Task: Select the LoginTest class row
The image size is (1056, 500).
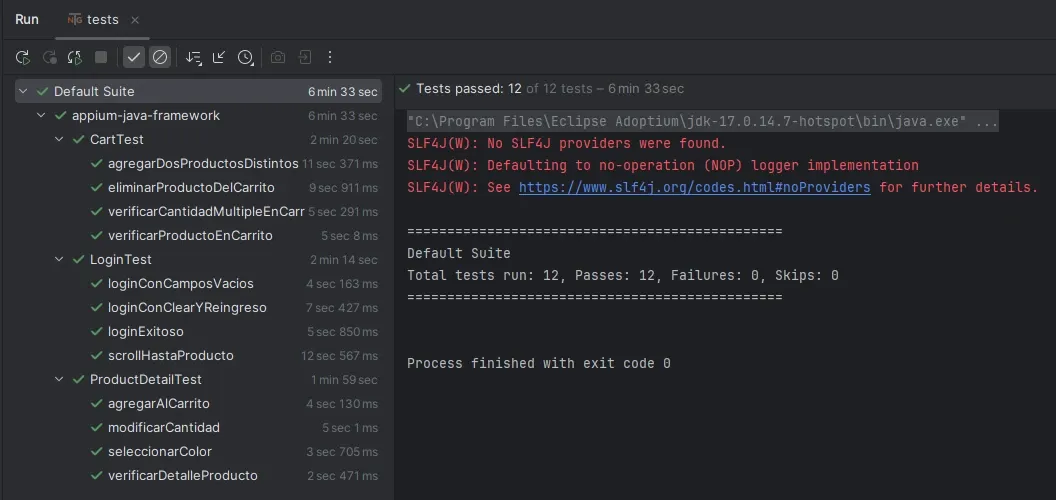Action: pyautogui.click(x=198, y=259)
